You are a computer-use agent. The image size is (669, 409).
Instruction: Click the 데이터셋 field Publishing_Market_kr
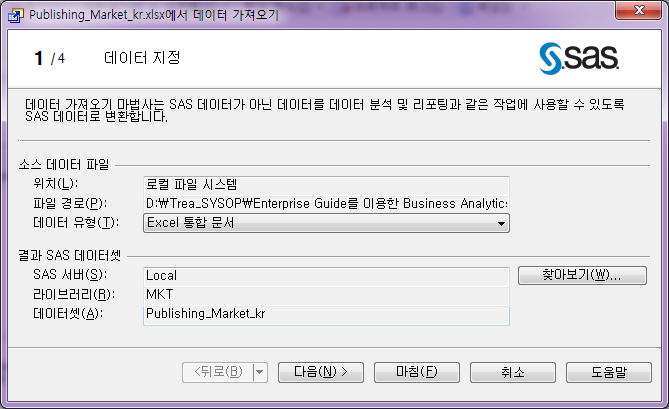click(326, 315)
